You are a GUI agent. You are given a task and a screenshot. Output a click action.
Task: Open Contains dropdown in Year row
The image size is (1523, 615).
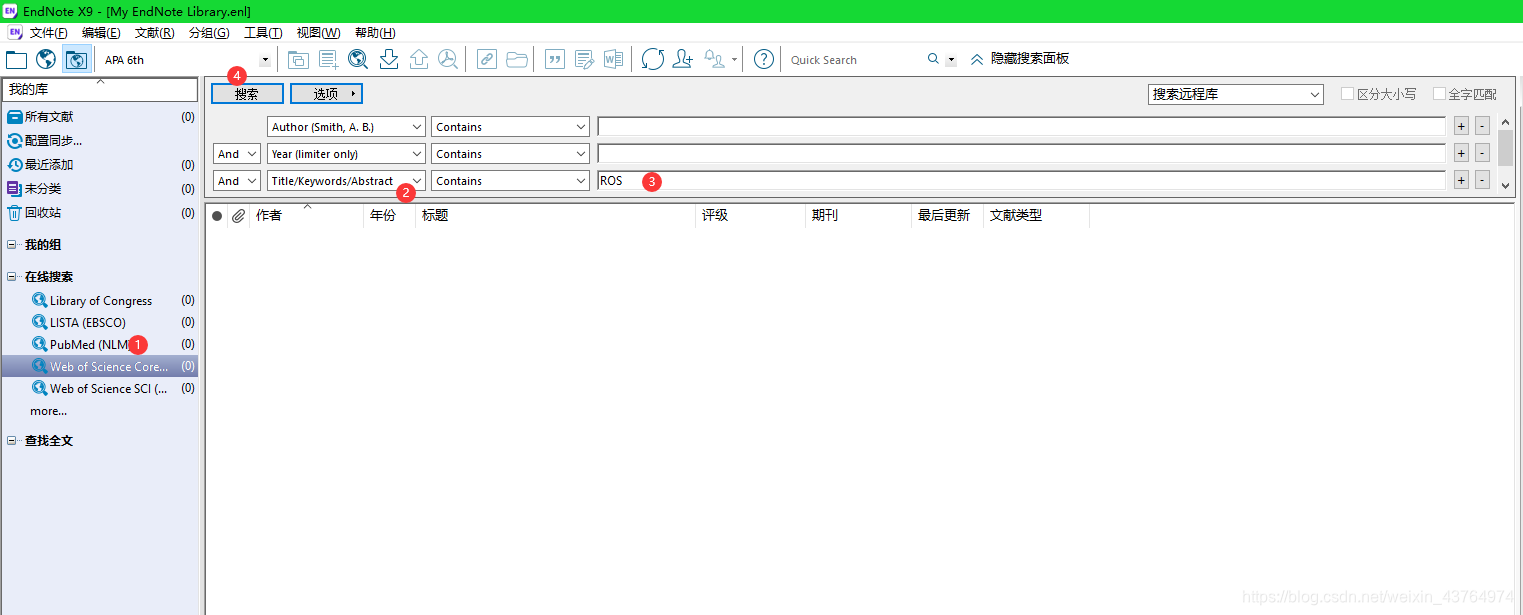[x=511, y=154]
